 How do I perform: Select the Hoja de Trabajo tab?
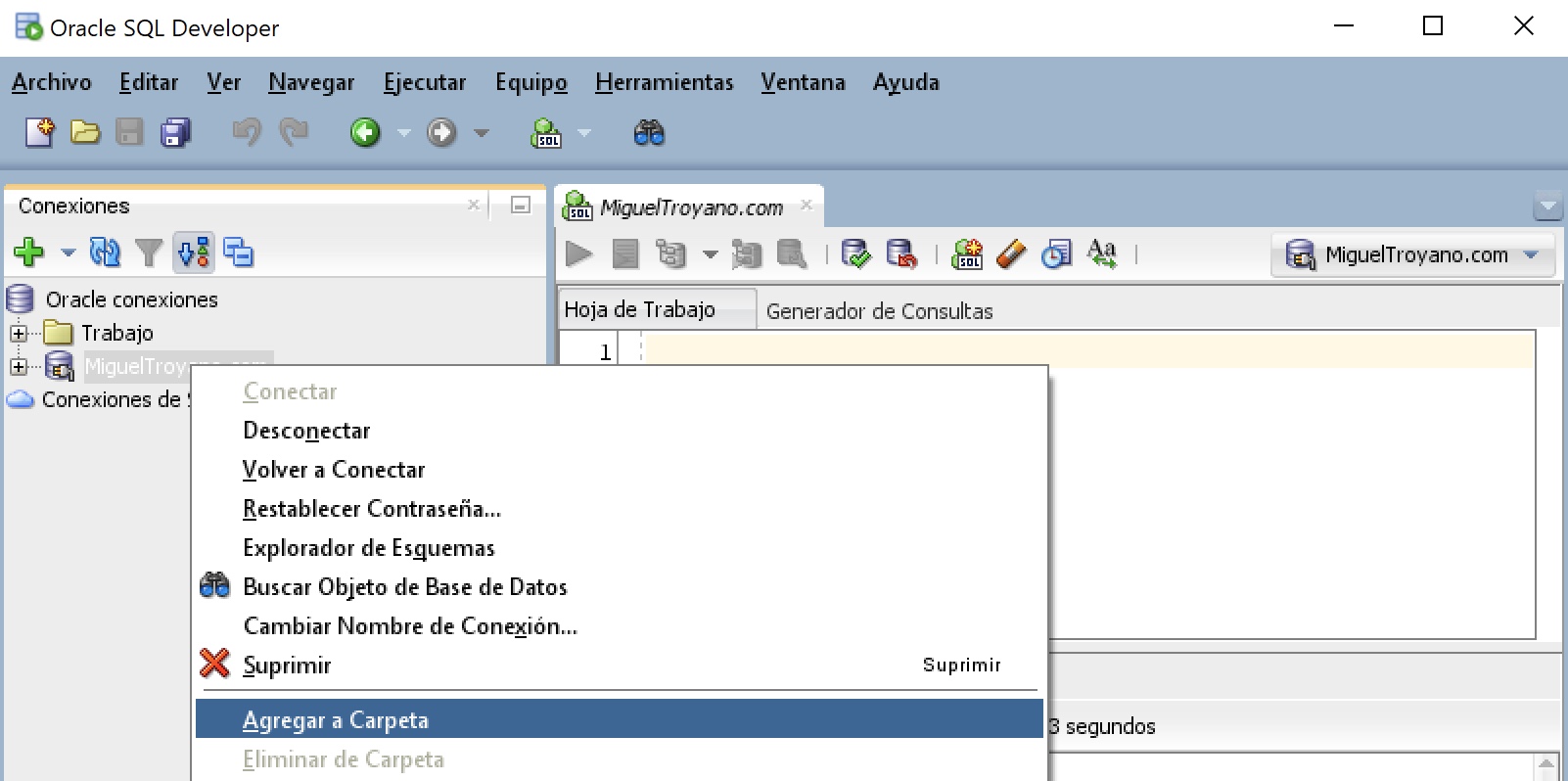pyautogui.click(x=656, y=309)
